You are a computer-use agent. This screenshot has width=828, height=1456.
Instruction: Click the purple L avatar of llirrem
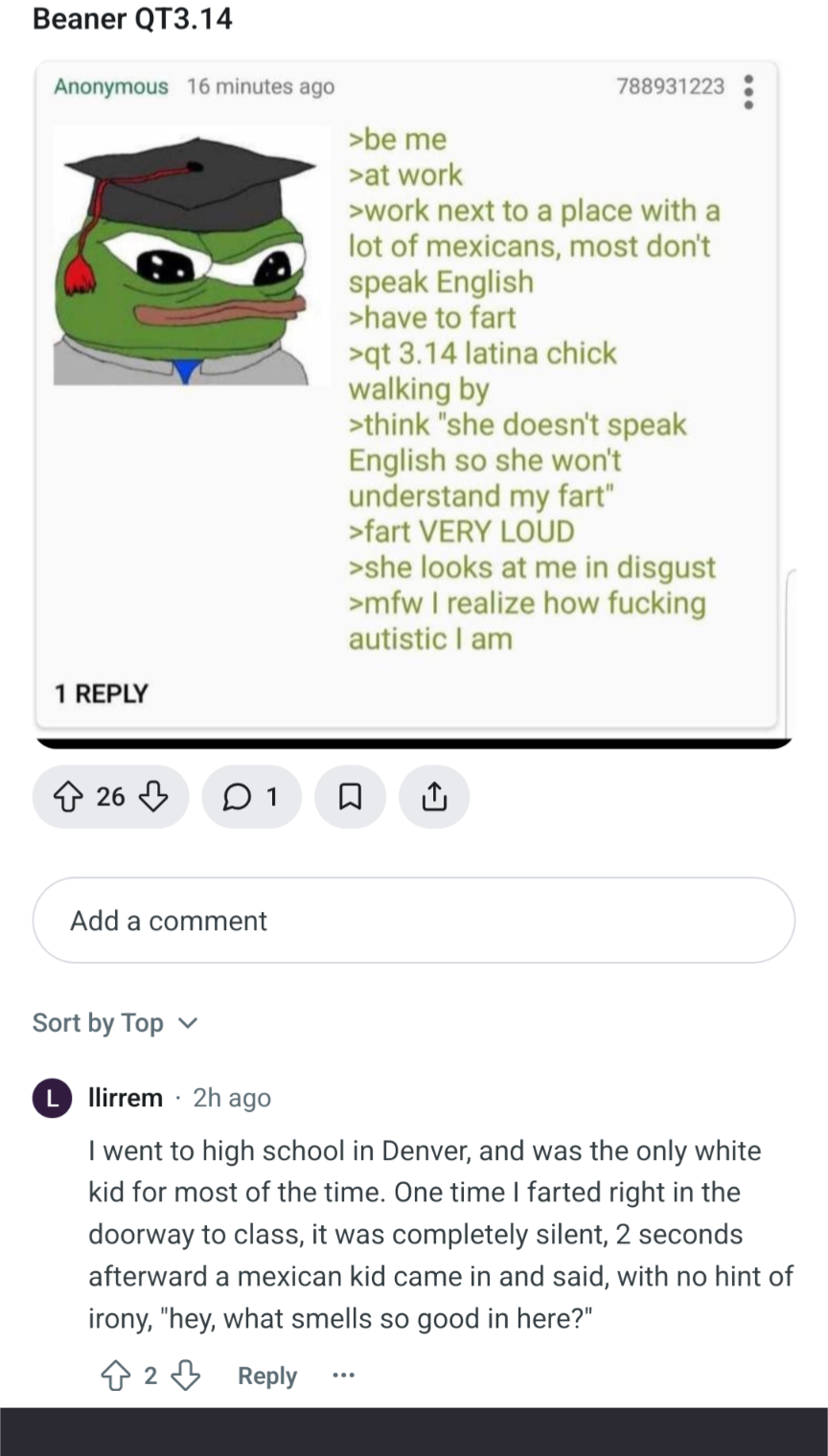click(53, 1098)
